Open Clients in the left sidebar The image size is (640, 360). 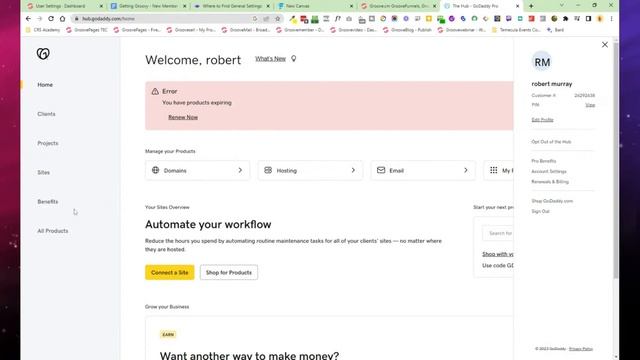(x=46, y=114)
